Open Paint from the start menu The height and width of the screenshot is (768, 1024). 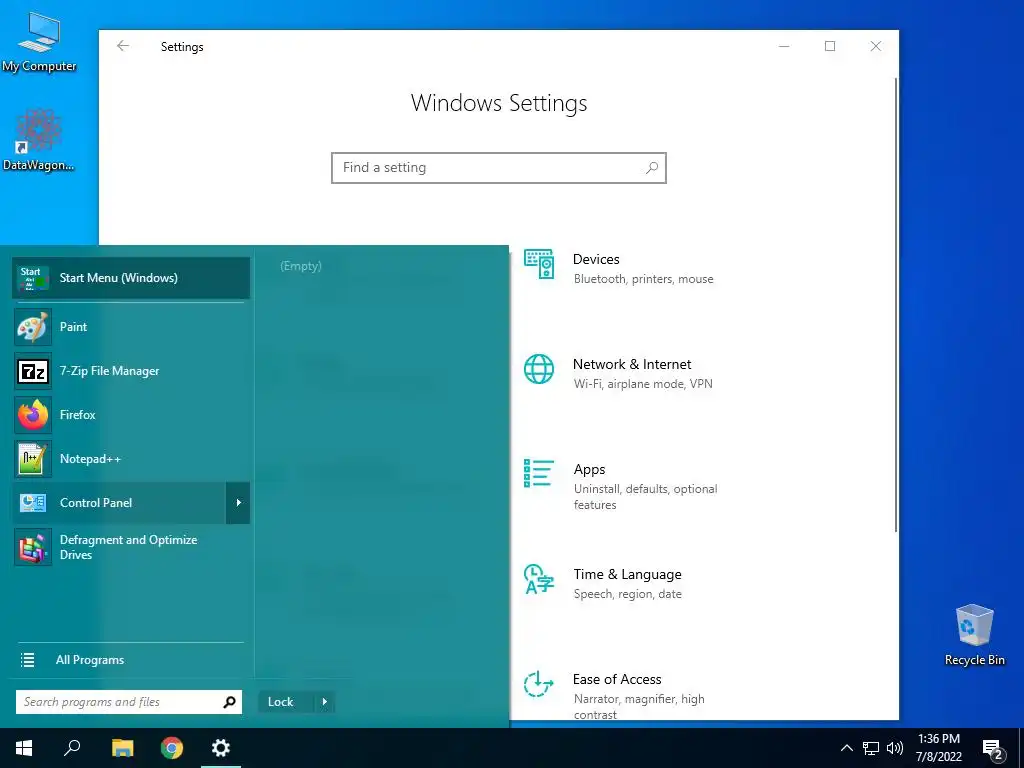[131, 327]
